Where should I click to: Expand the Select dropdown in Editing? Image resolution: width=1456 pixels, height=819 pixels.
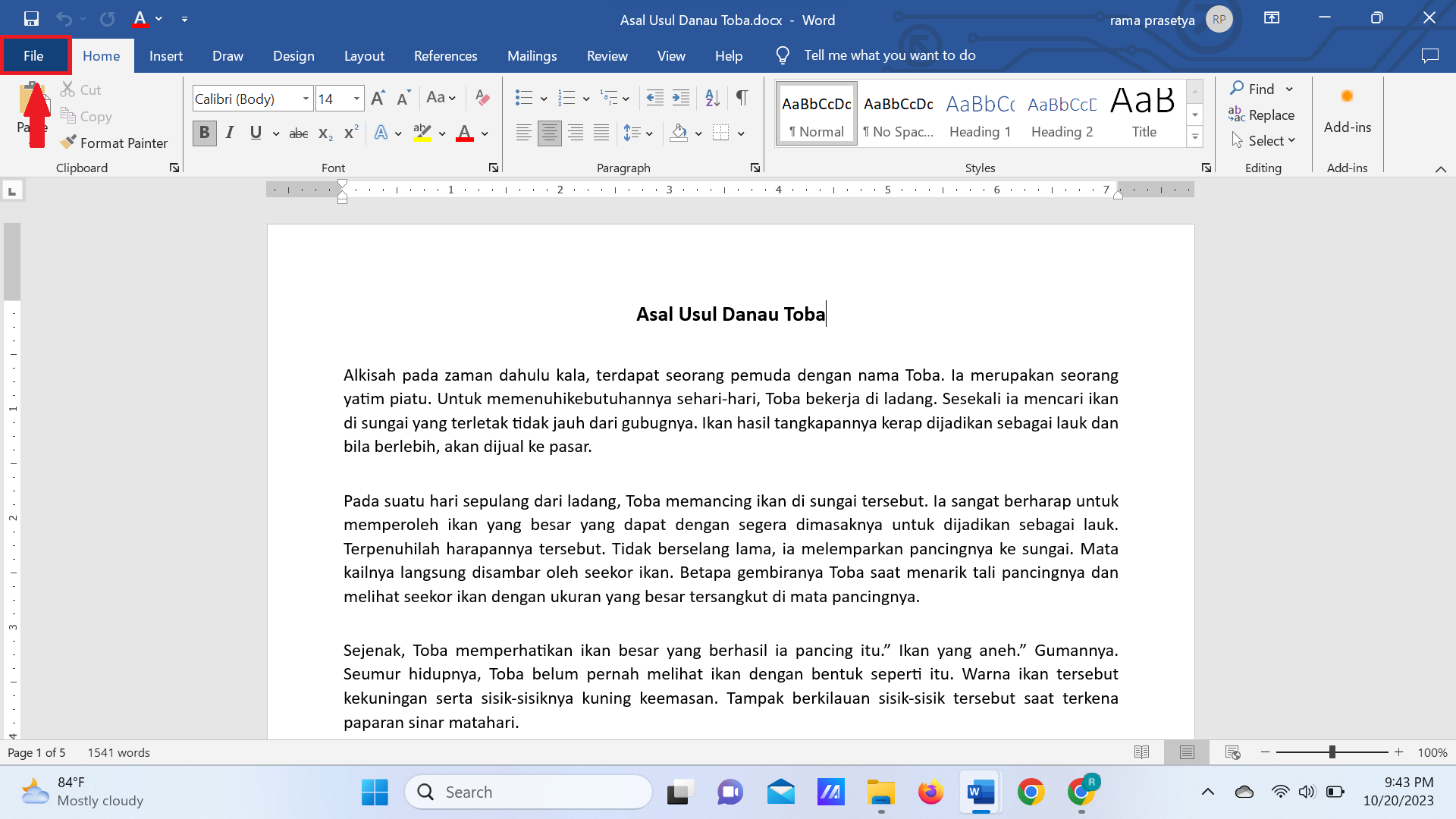tap(1263, 141)
